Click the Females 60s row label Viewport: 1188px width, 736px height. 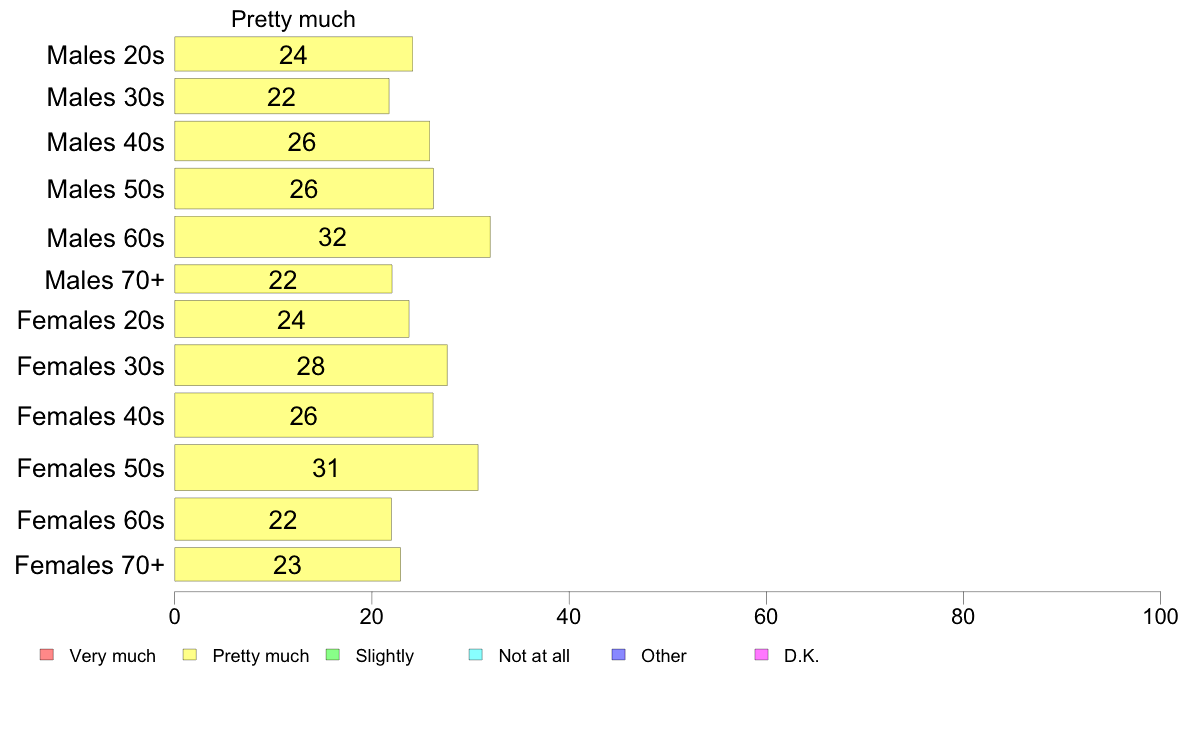[91, 520]
